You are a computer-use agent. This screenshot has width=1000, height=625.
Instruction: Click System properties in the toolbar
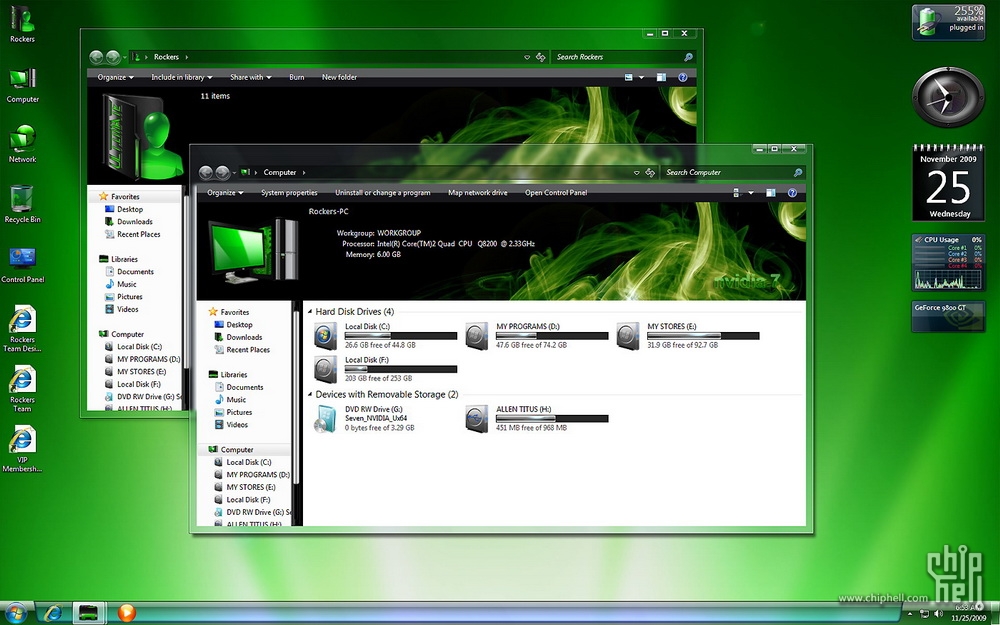[x=289, y=193]
